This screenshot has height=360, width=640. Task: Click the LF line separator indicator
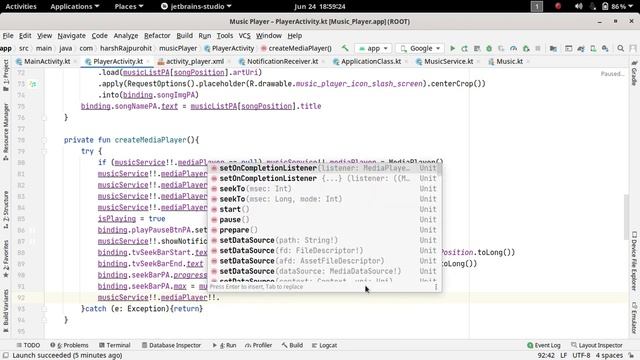click(x=563, y=356)
